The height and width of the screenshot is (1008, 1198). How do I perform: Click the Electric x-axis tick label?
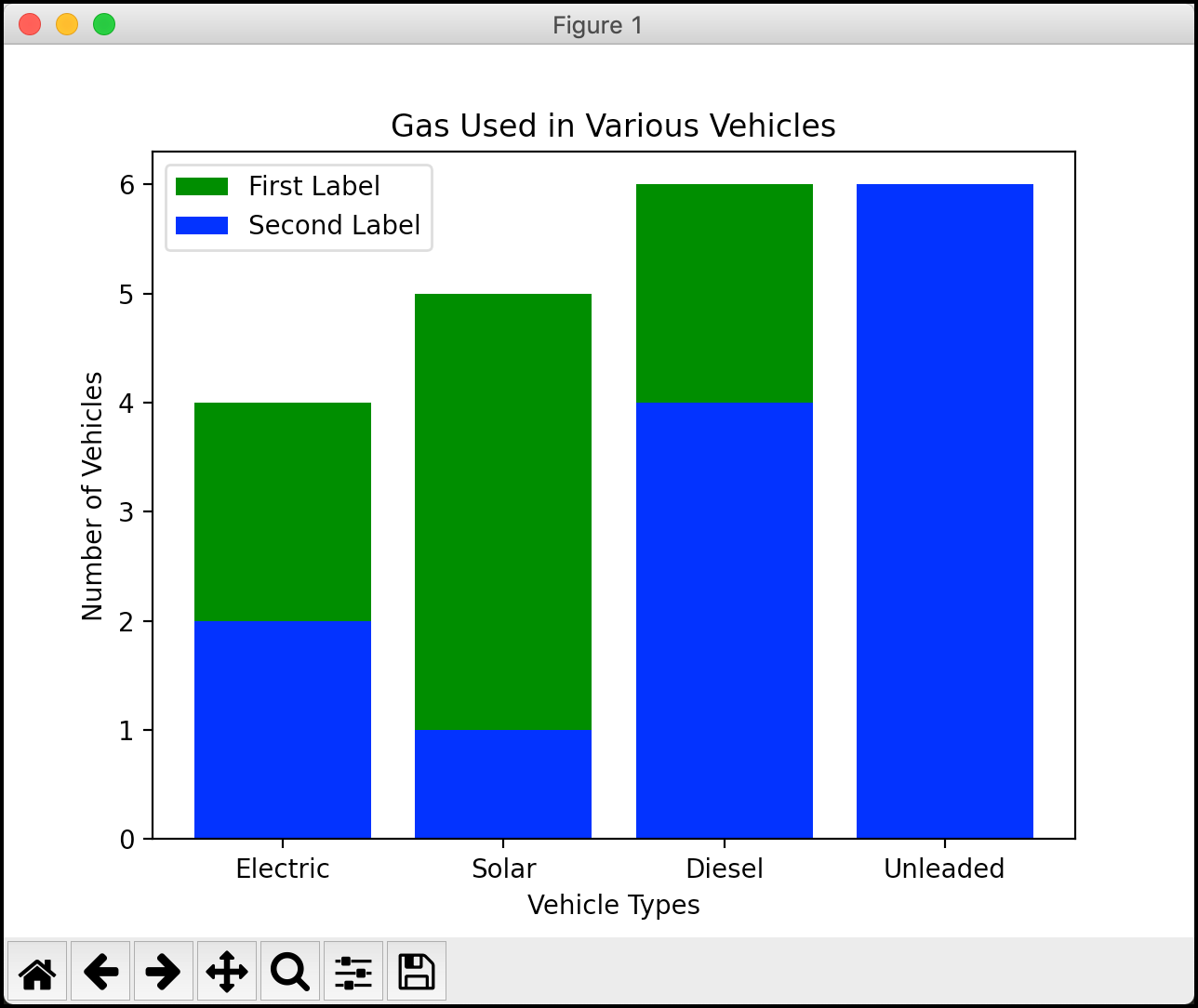tap(283, 869)
